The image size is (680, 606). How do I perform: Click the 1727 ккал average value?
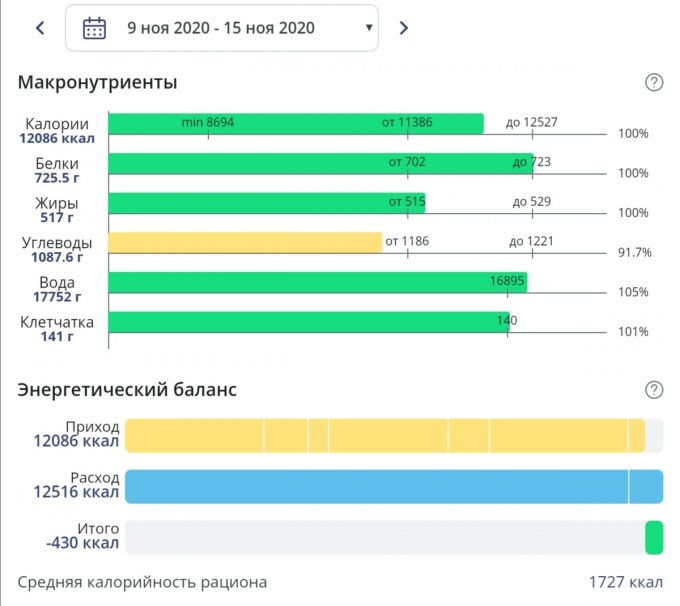(x=626, y=582)
